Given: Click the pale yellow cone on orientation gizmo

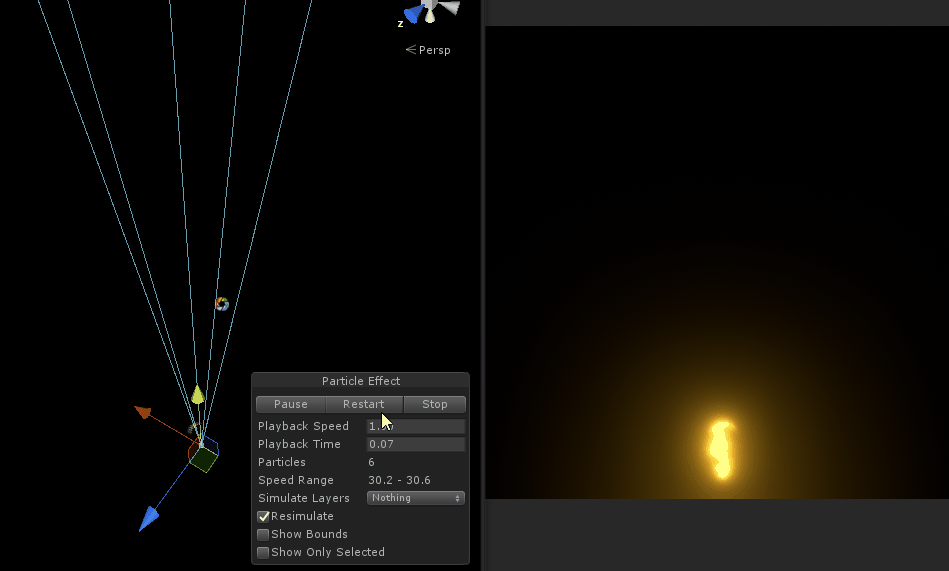Looking at the screenshot, I should (x=430, y=14).
